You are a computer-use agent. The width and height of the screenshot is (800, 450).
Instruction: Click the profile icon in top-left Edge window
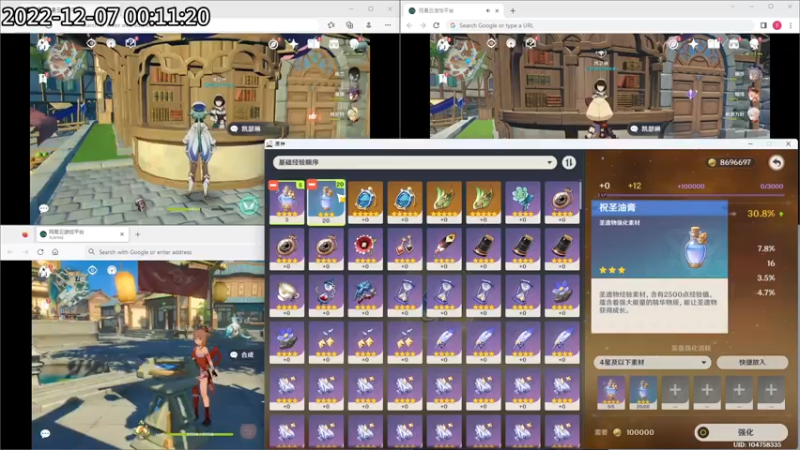[x=368, y=24]
